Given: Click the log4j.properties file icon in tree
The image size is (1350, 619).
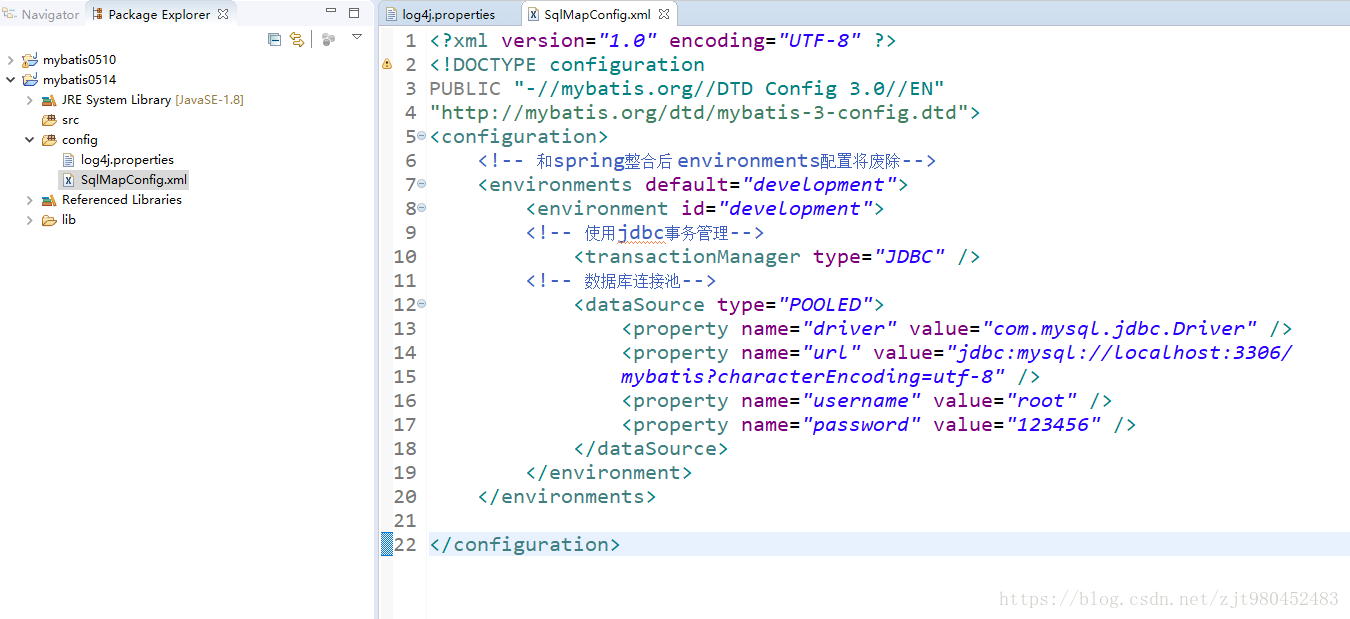Looking at the screenshot, I should point(68,160).
